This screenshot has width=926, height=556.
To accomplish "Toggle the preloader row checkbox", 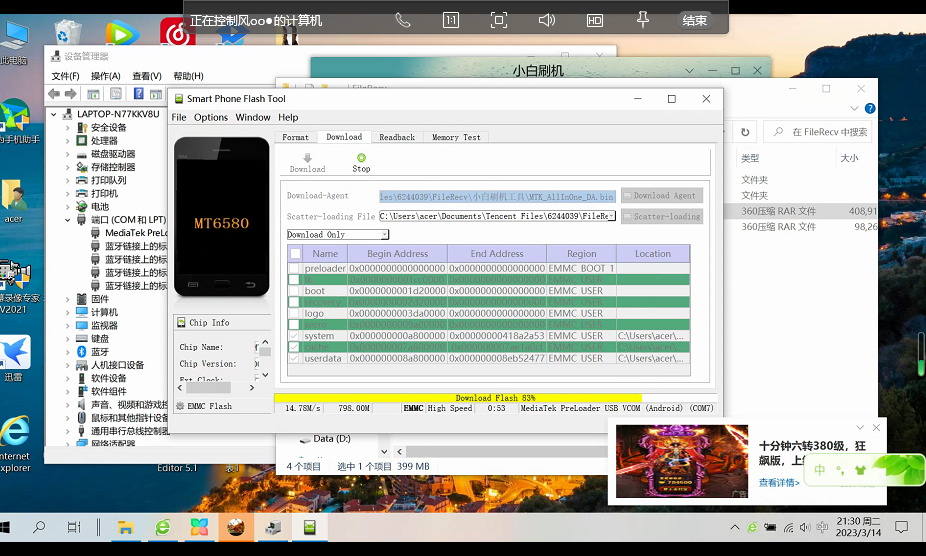I will coord(294,268).
